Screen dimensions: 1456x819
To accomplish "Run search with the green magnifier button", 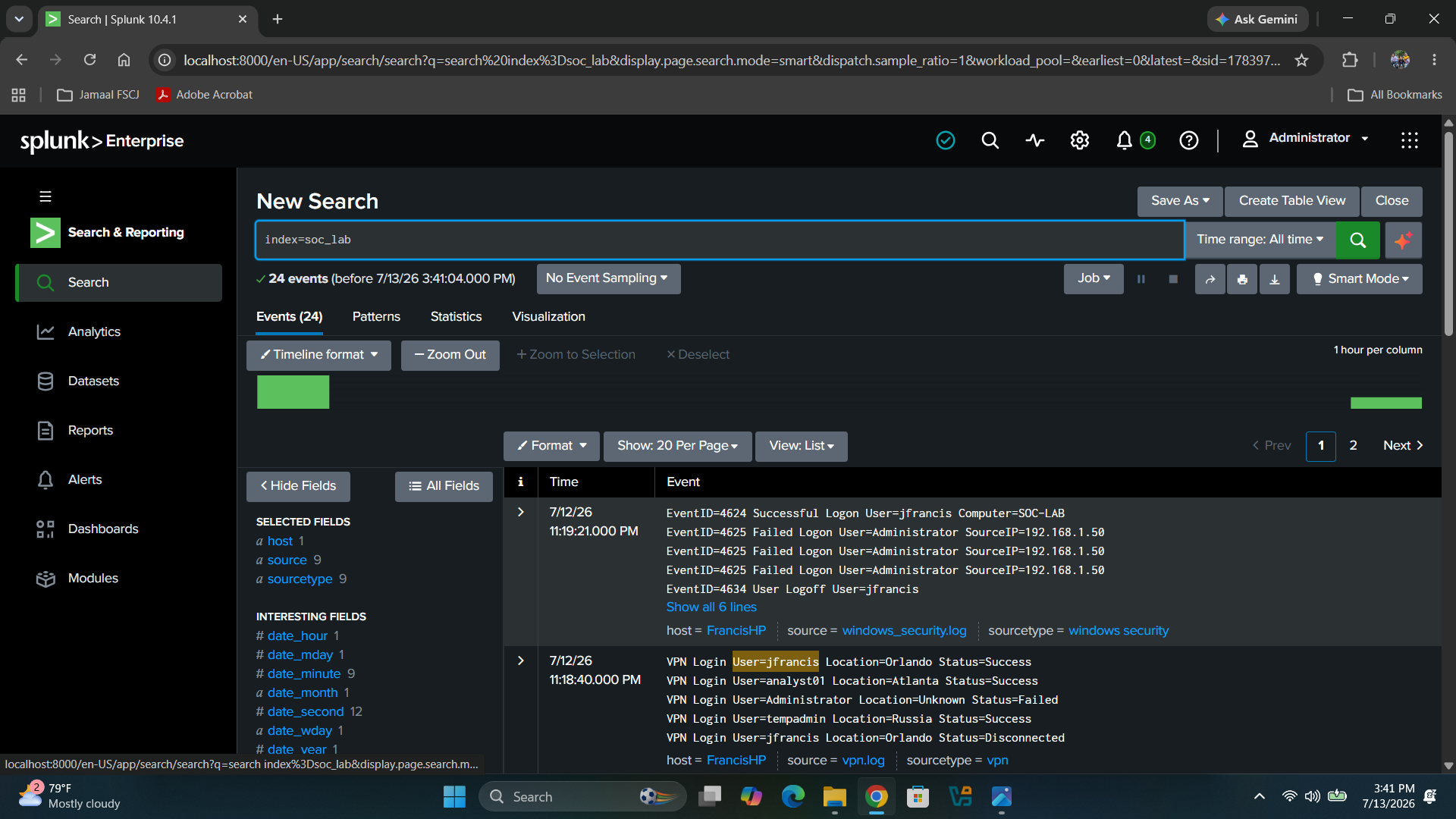I will [x=1357, y=240].
